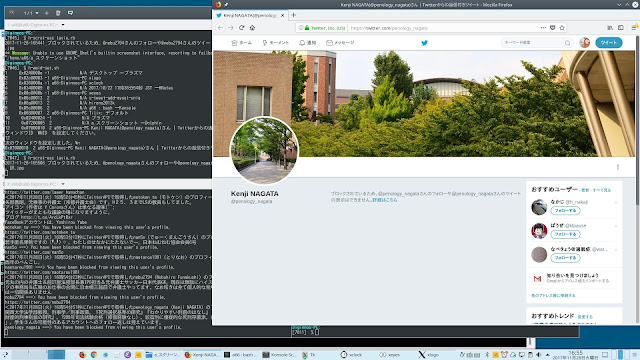640x360 pixels.
Task: Show site identity info lock icon
Action: click(307, 28)
